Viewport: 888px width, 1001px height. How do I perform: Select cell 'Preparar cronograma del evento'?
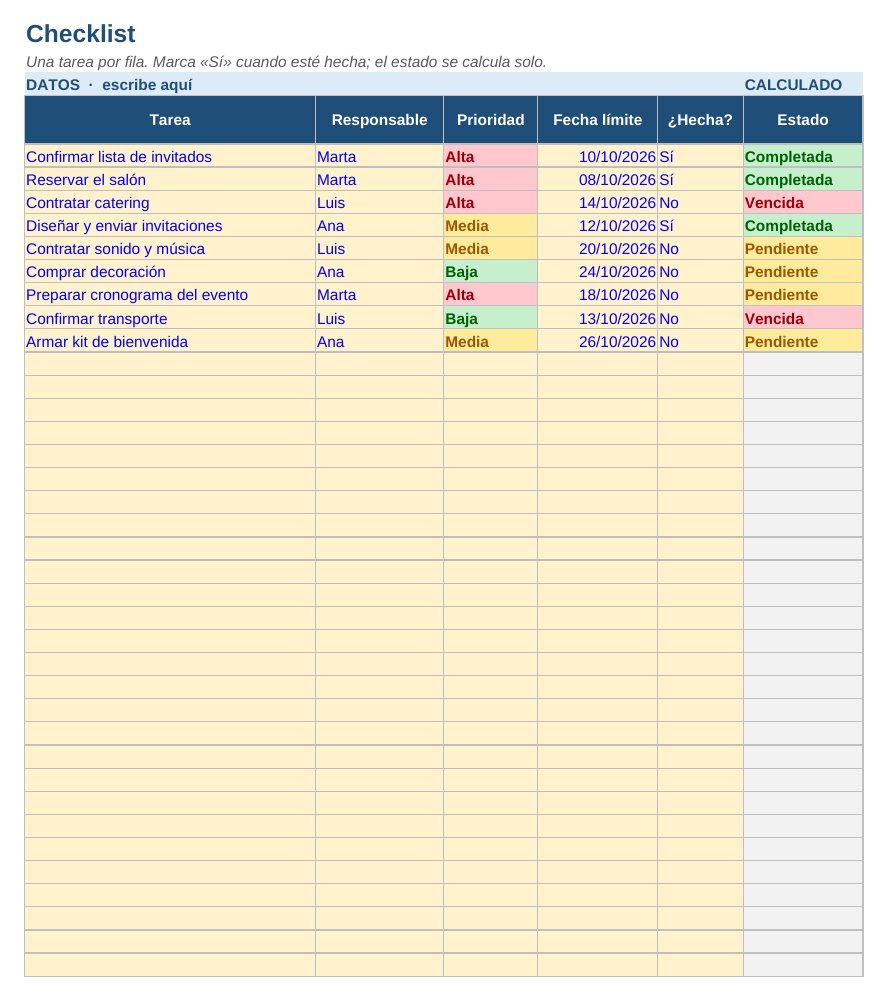click(170, 294)
